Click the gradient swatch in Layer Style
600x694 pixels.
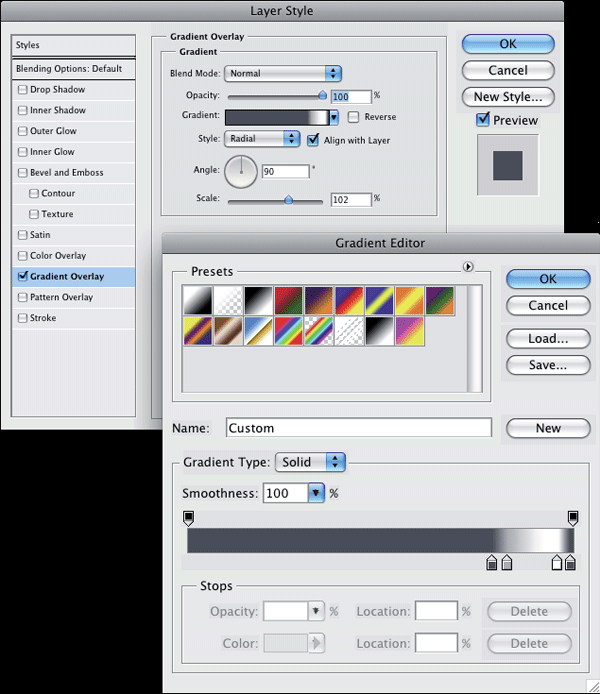pos(277,118)
